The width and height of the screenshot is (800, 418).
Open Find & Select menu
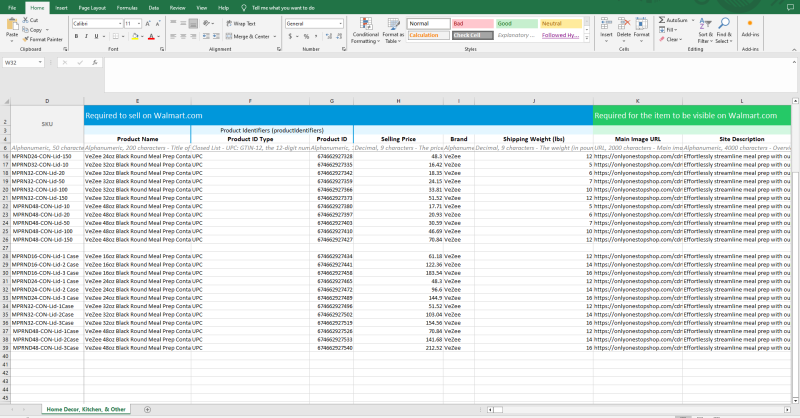723,31
